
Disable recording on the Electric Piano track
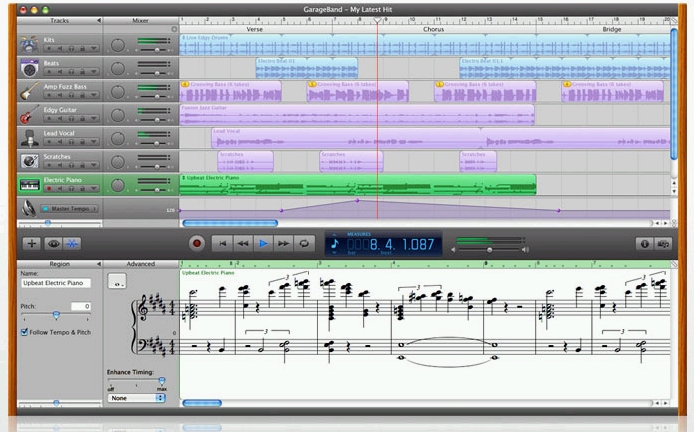[49, 189]
